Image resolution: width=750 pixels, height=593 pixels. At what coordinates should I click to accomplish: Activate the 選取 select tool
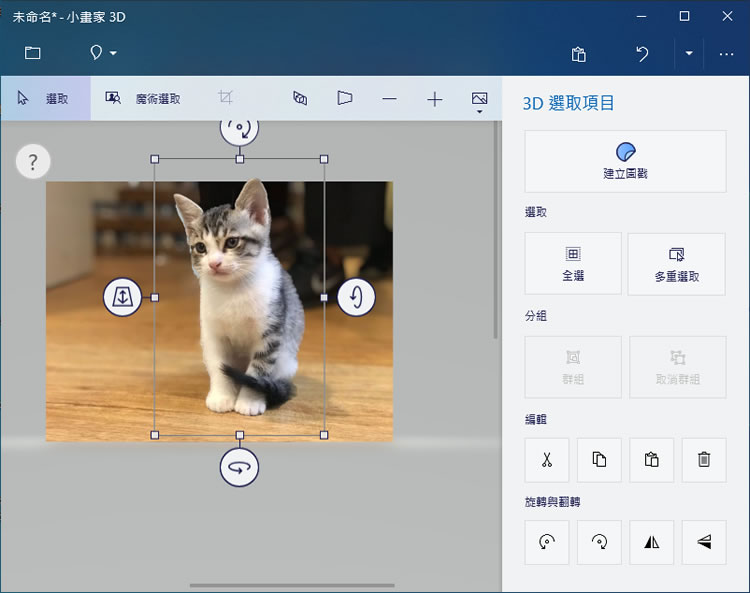pos(45,99)
